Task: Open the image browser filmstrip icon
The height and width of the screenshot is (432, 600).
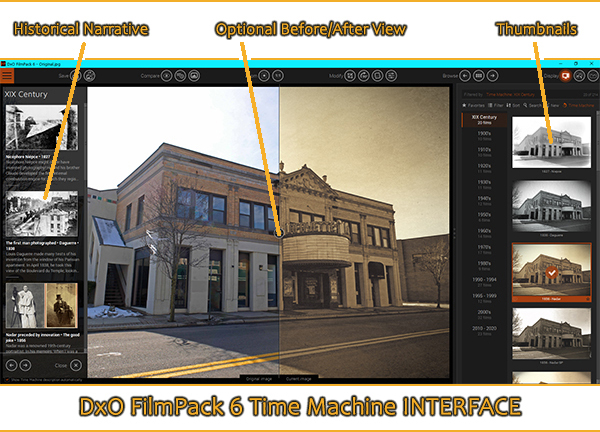Action: (x=479, y=76)
